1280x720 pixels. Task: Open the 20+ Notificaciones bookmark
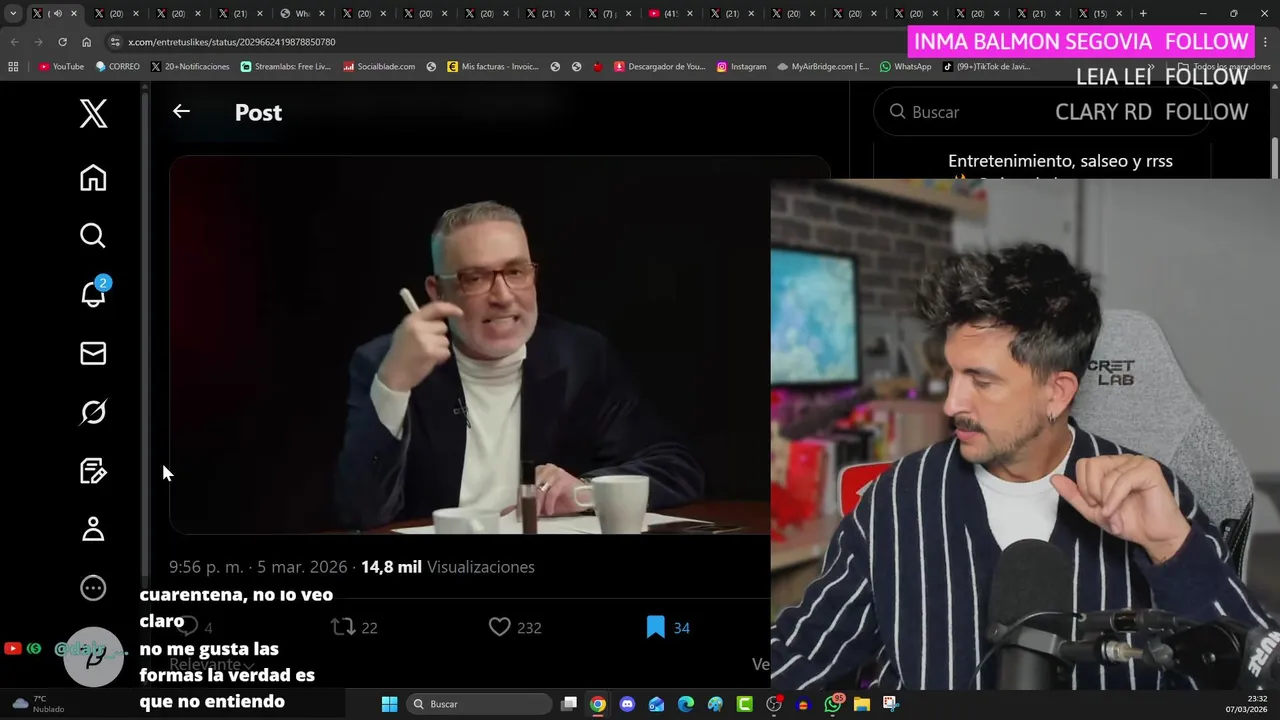(190, 66)
